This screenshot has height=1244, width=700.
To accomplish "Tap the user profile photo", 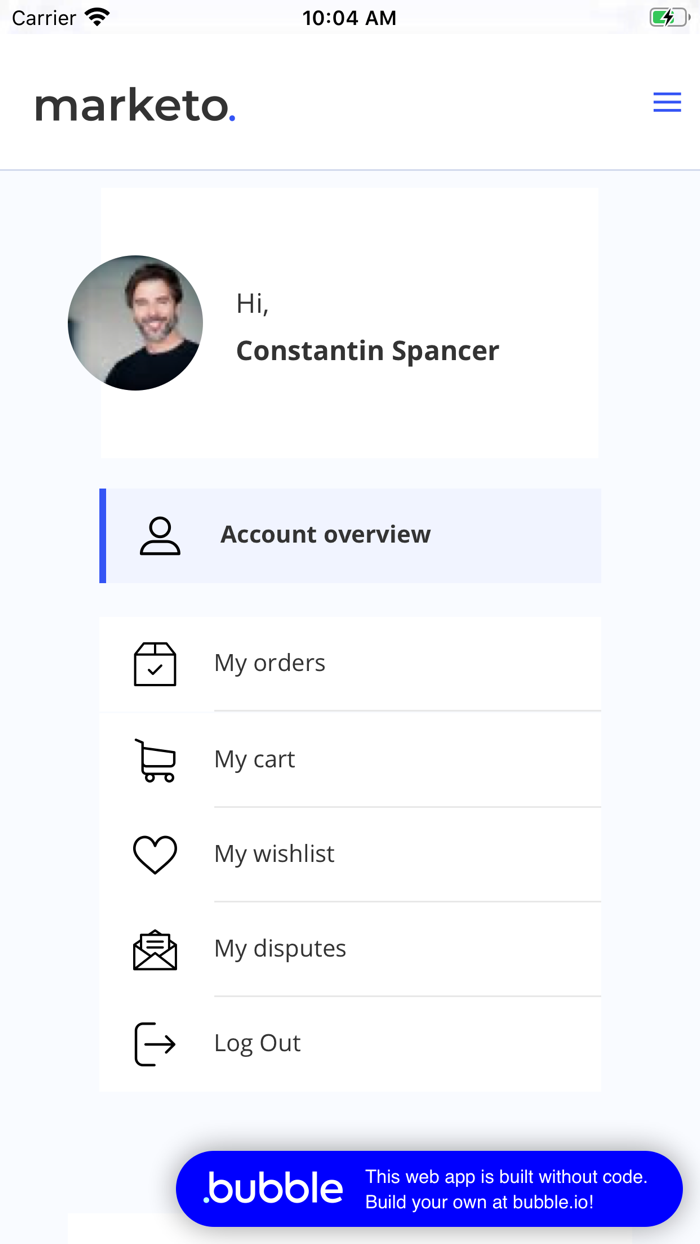I will point(135,323).
